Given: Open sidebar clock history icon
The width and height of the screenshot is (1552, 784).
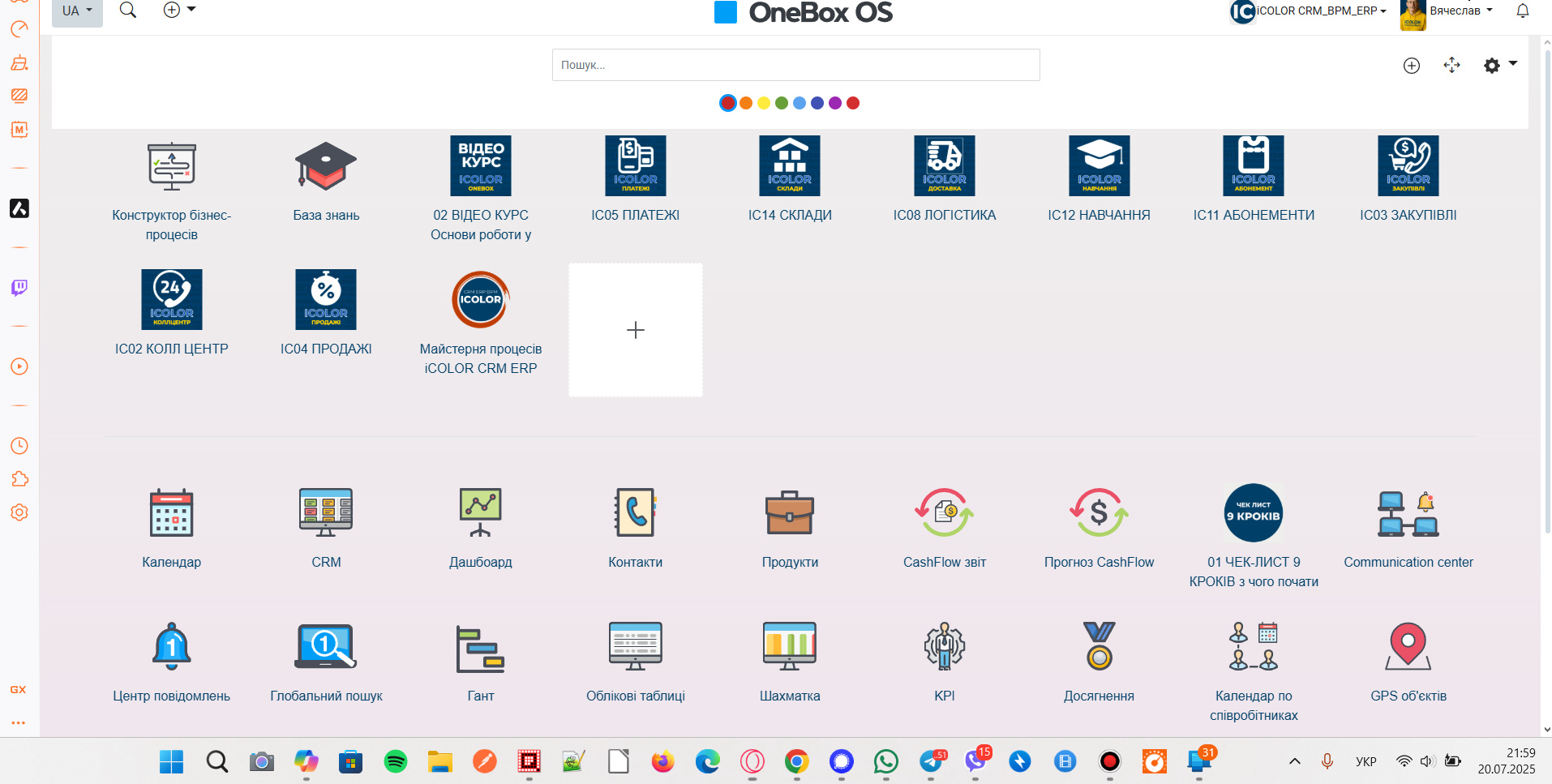Looking at the screenshot, I should [19, 446].
